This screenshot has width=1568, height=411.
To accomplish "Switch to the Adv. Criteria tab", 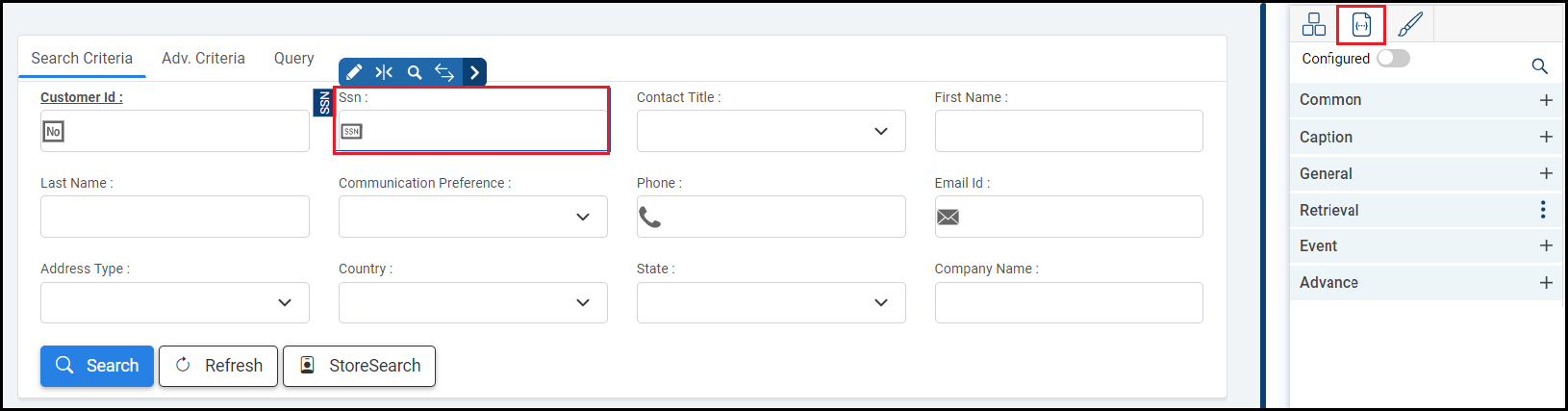I will coord(203,59).
